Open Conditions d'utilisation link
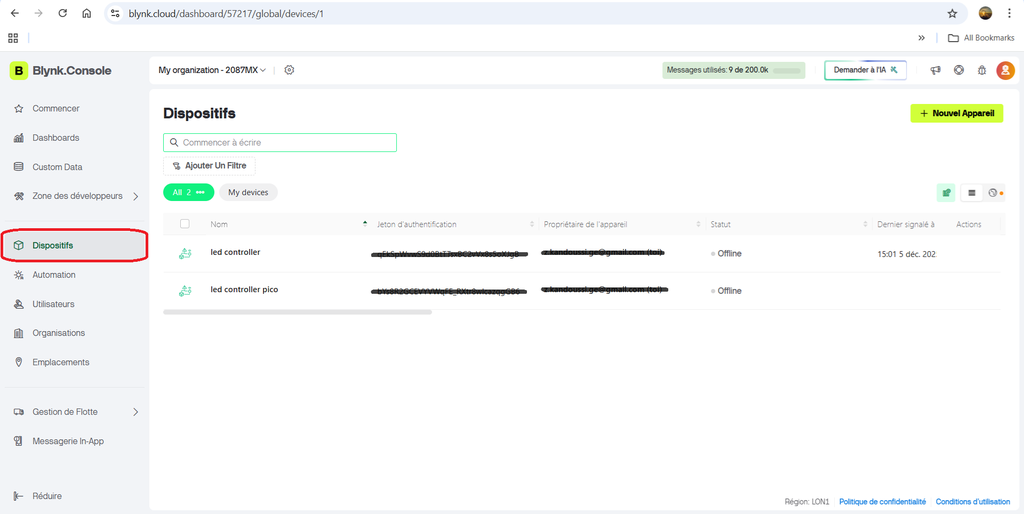The height and width of the screenshot is (514, 1024). (x=973, y=502)
